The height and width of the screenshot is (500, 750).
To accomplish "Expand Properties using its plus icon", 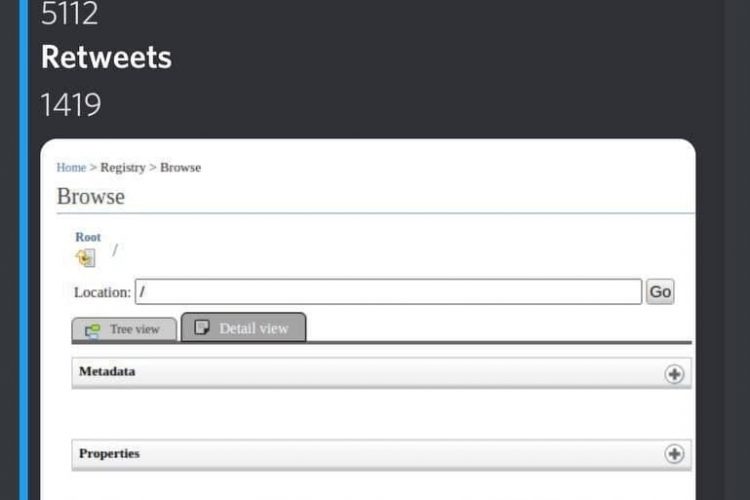I will [674, 454].
